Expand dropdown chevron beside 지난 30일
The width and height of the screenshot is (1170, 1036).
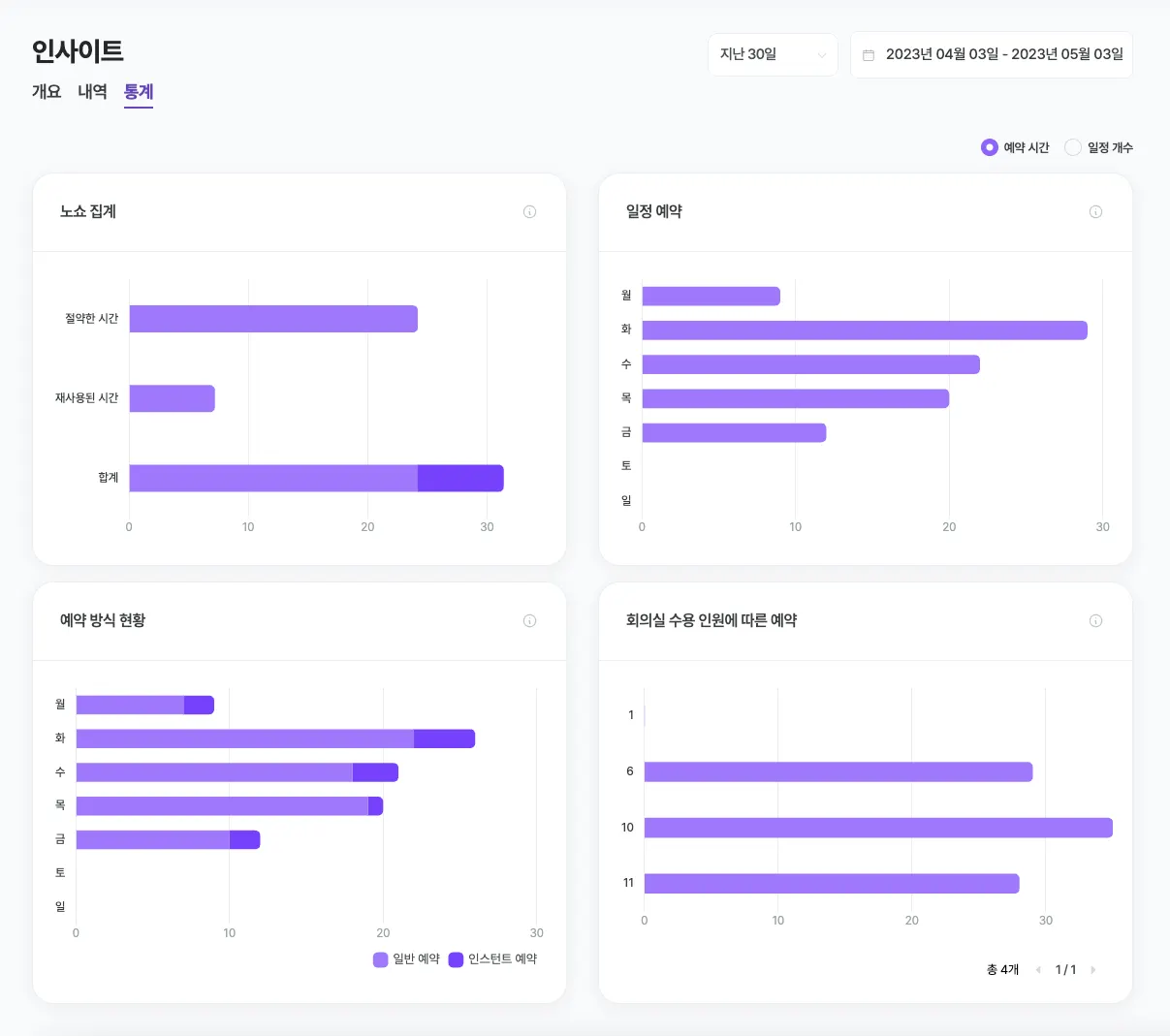click(822, 55)
